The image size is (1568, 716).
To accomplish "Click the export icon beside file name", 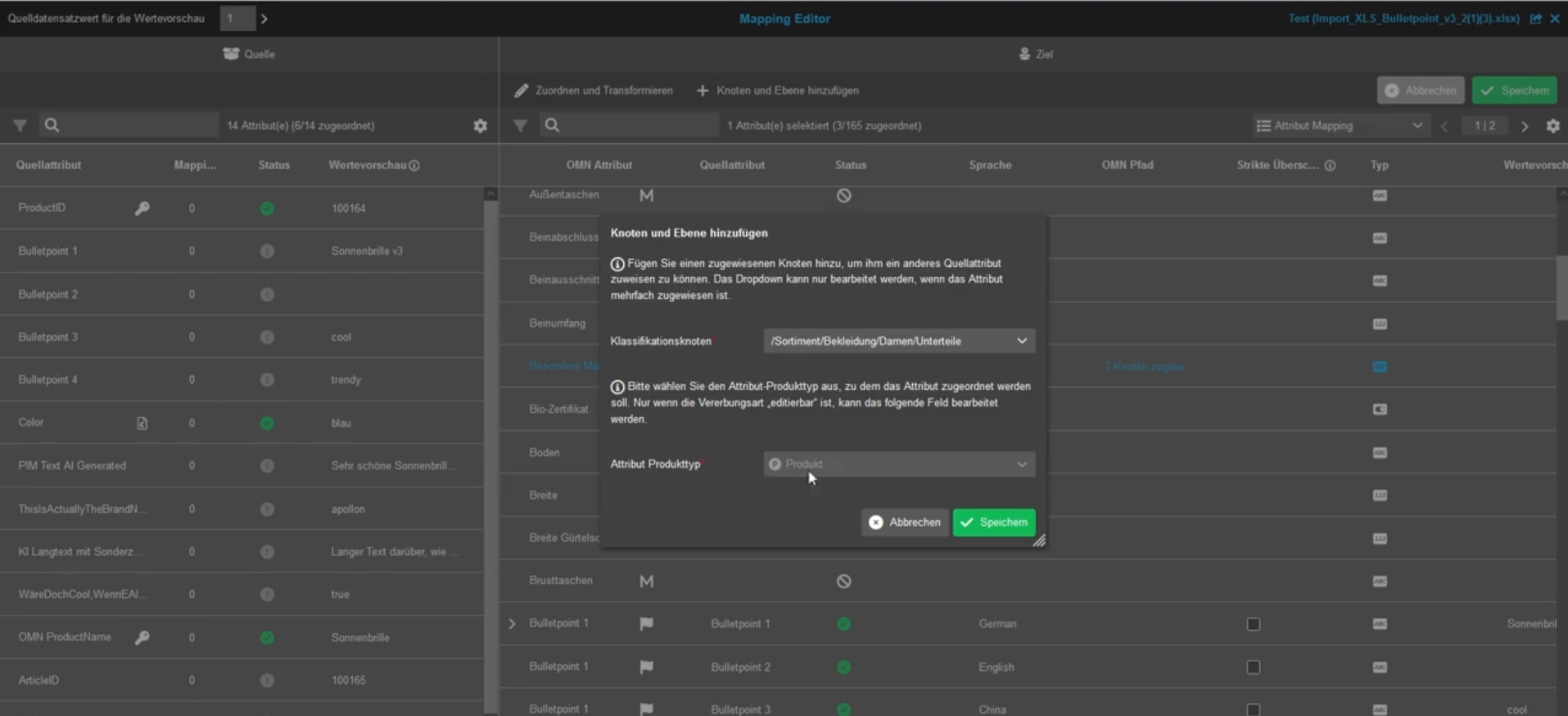I will point(1535,19).
